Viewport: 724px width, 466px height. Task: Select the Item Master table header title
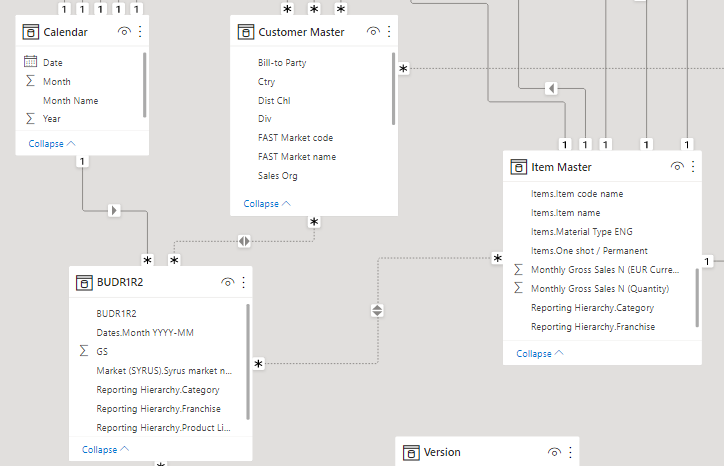pyautogui.click(x=561, y=167)
